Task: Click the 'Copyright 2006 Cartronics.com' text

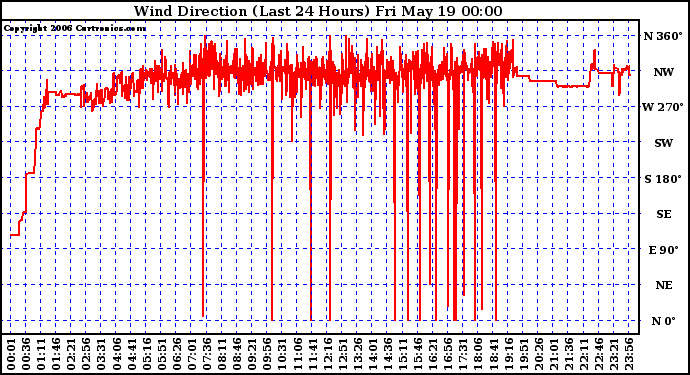Action: pos(75,28)
